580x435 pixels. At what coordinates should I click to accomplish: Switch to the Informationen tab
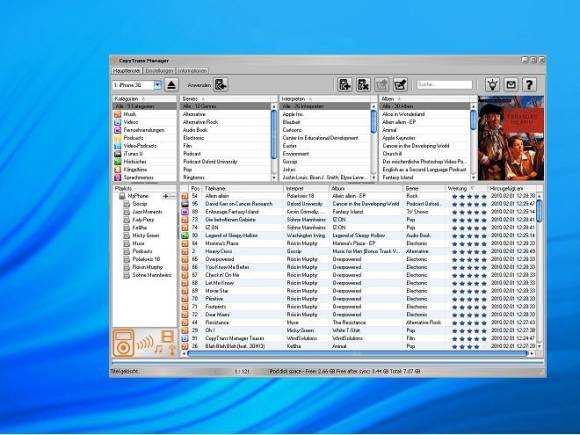tap(192, 71)
